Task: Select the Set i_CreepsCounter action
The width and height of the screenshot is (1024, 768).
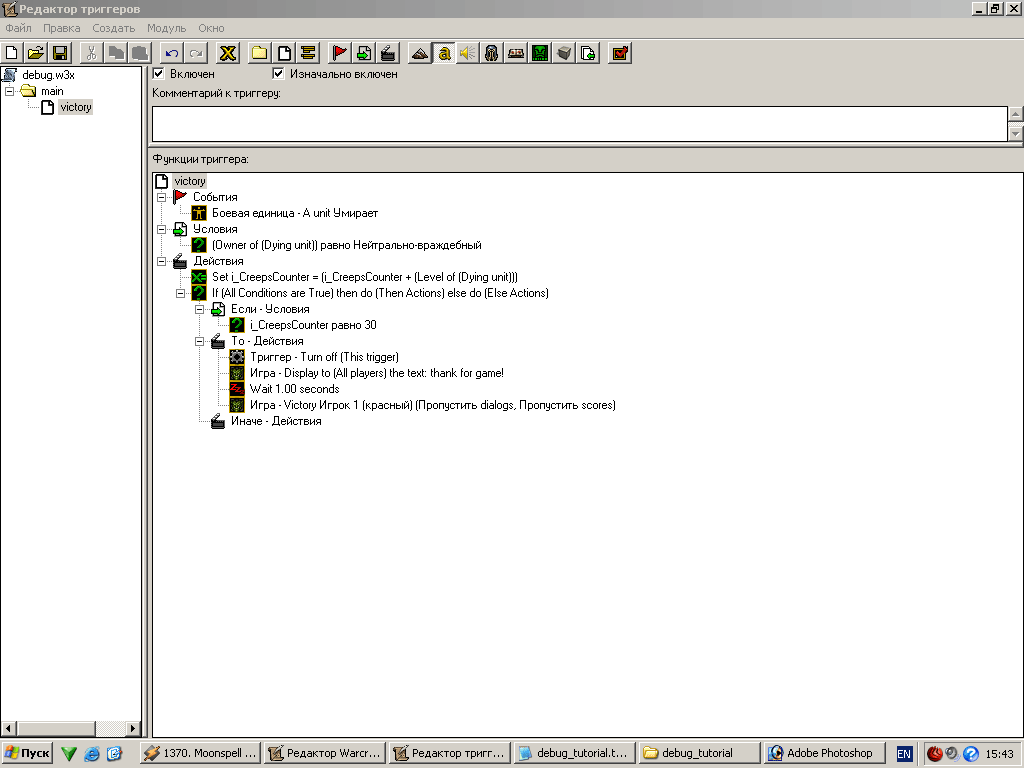Action: (364, 277)
